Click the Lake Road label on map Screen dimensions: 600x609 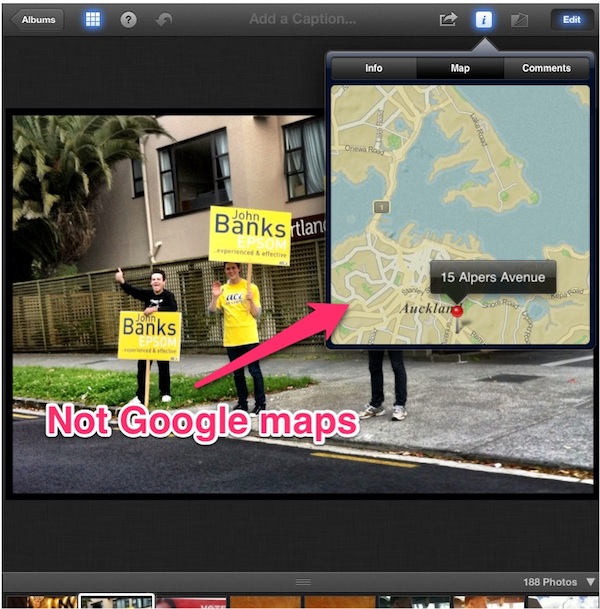[478, 129]
